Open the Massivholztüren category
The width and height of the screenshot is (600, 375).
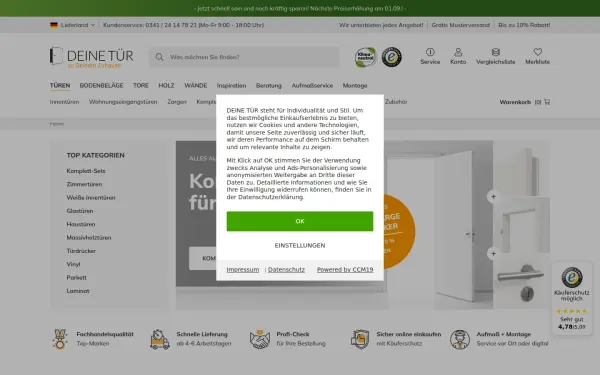tap(89, 238)
